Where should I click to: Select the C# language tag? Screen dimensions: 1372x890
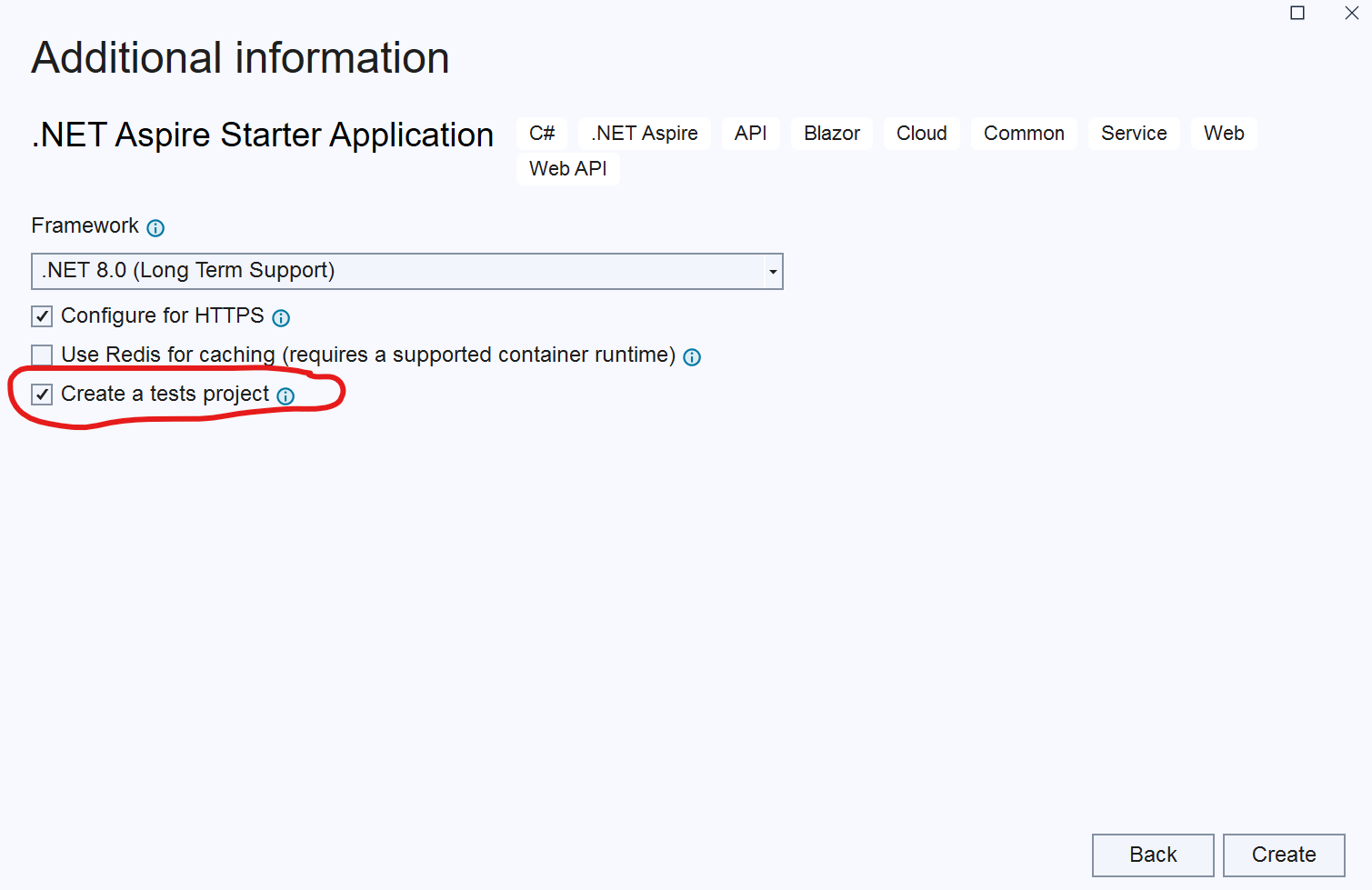541,133
